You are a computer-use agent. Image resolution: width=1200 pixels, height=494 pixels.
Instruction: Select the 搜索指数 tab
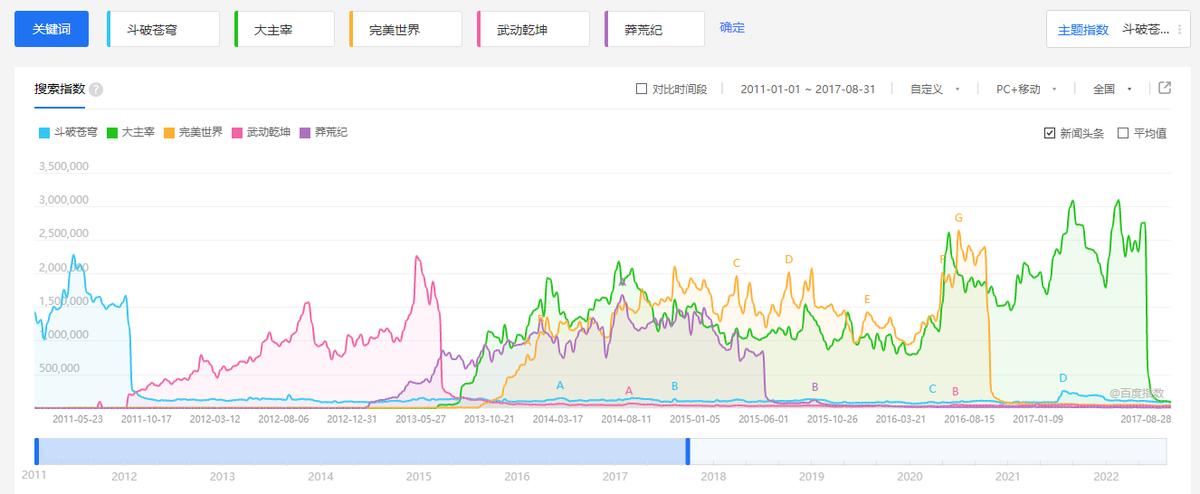(60, 89)
